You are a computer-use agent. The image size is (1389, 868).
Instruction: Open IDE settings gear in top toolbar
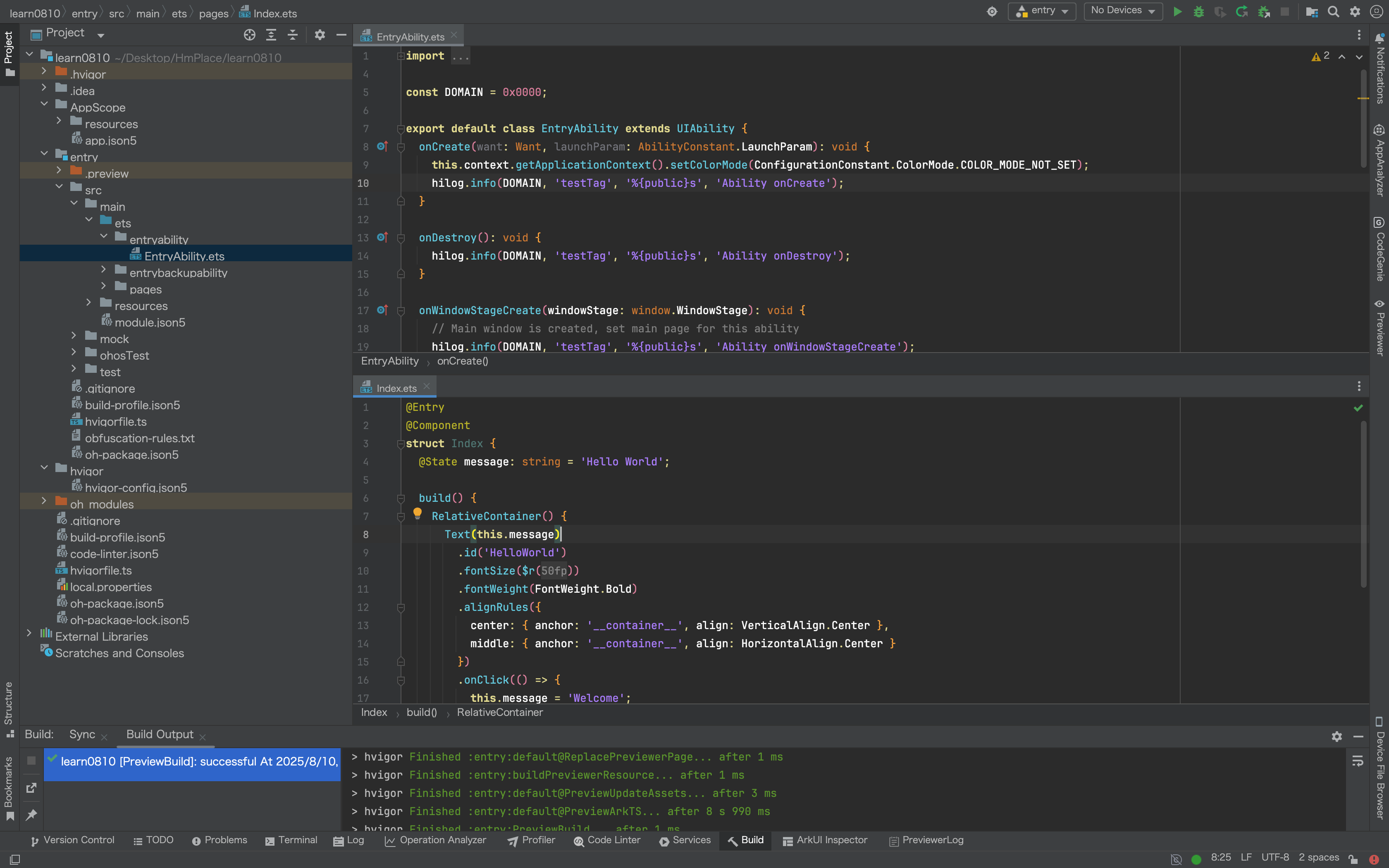pyautogui.click(x=1355, y=12)
